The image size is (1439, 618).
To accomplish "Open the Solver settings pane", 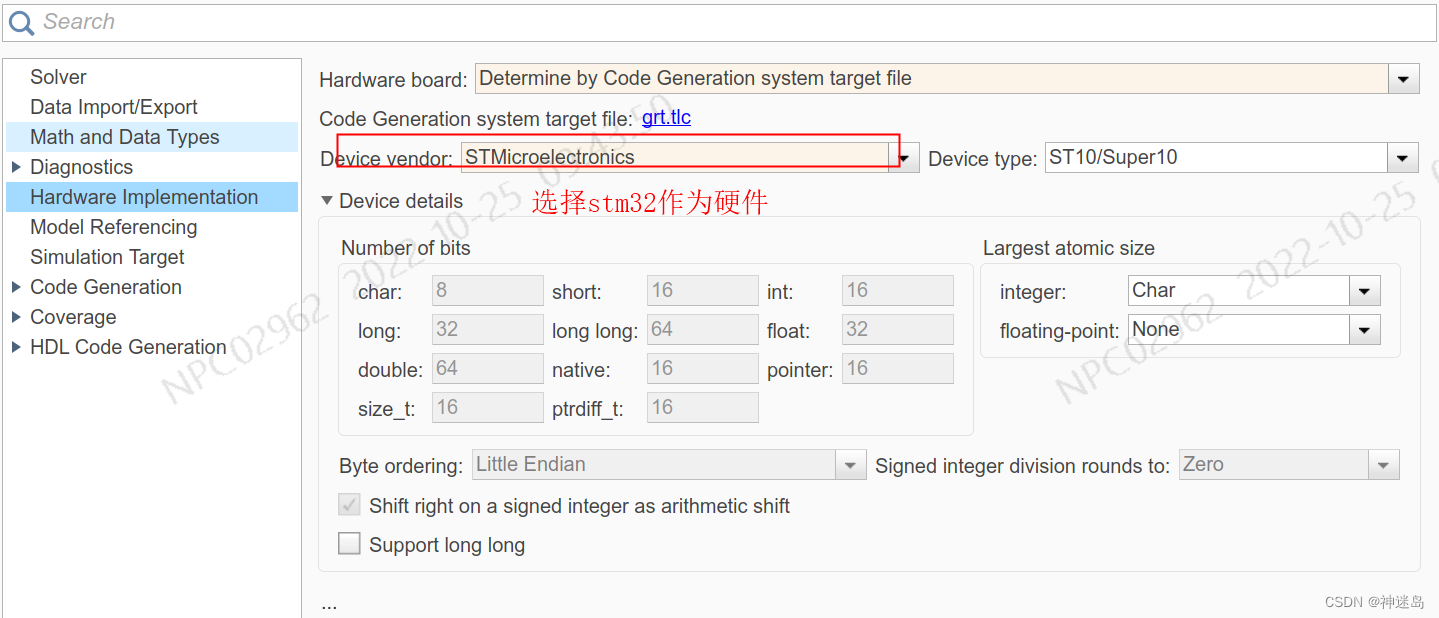I will point(58,77).
